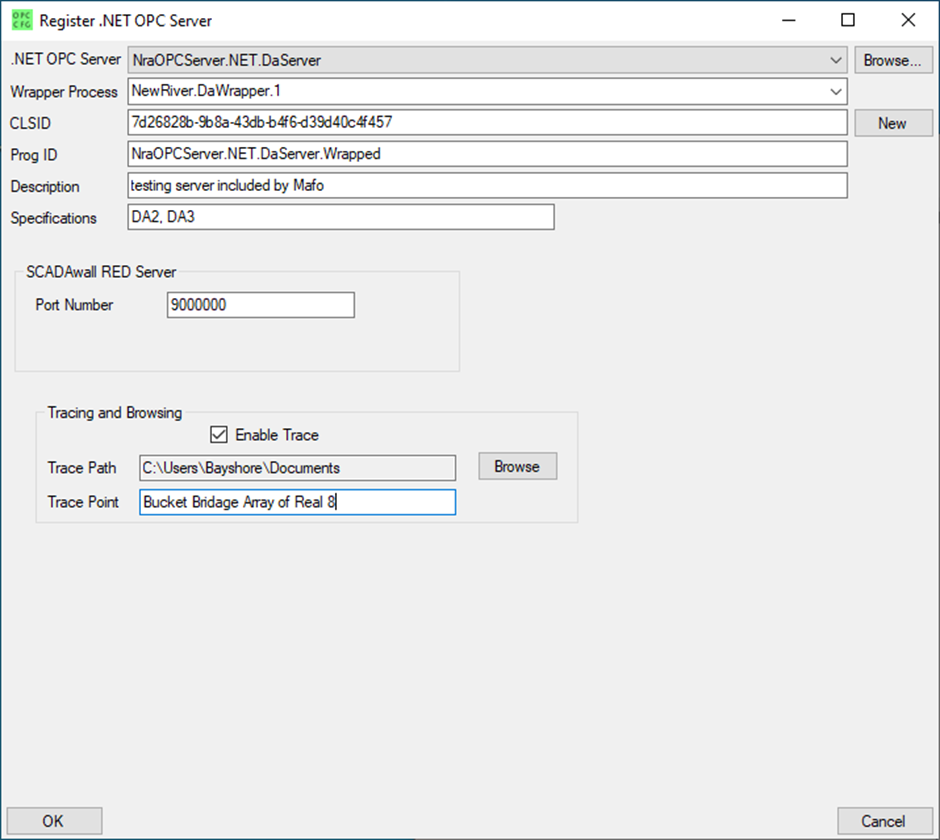Viewport: 940px width, 840px height.
Task: Generate a new CLSID with New button
Action: tap(893, 123)
